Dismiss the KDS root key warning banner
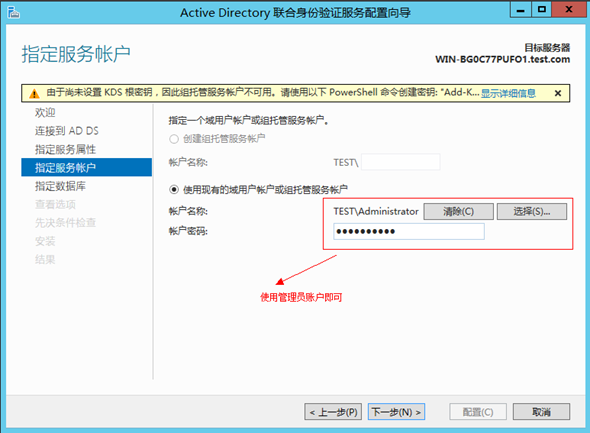This screenshot has width=590, height=433. (x=558, y=93)
